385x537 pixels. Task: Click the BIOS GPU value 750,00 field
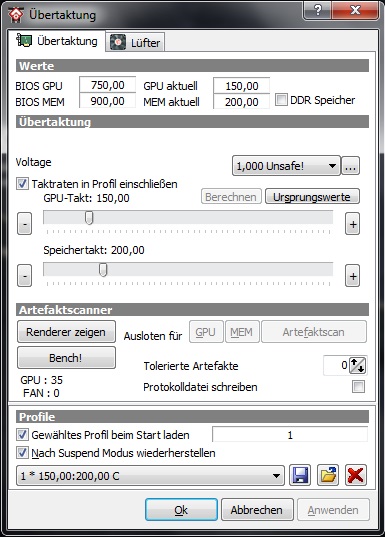click(108, 85)
